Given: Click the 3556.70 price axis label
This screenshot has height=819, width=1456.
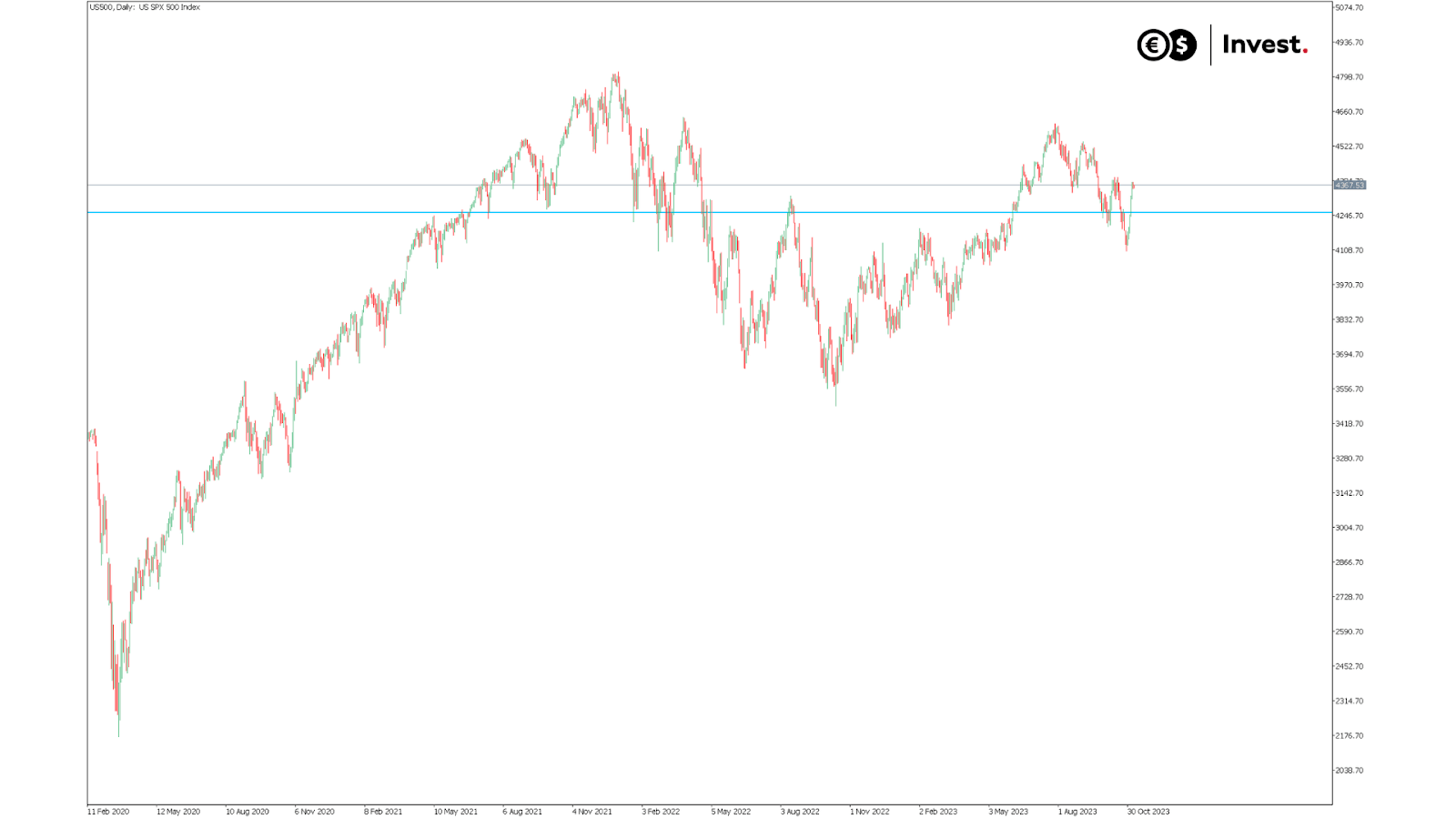Looking at the screenshot, I should click(x=1349, y=389).
